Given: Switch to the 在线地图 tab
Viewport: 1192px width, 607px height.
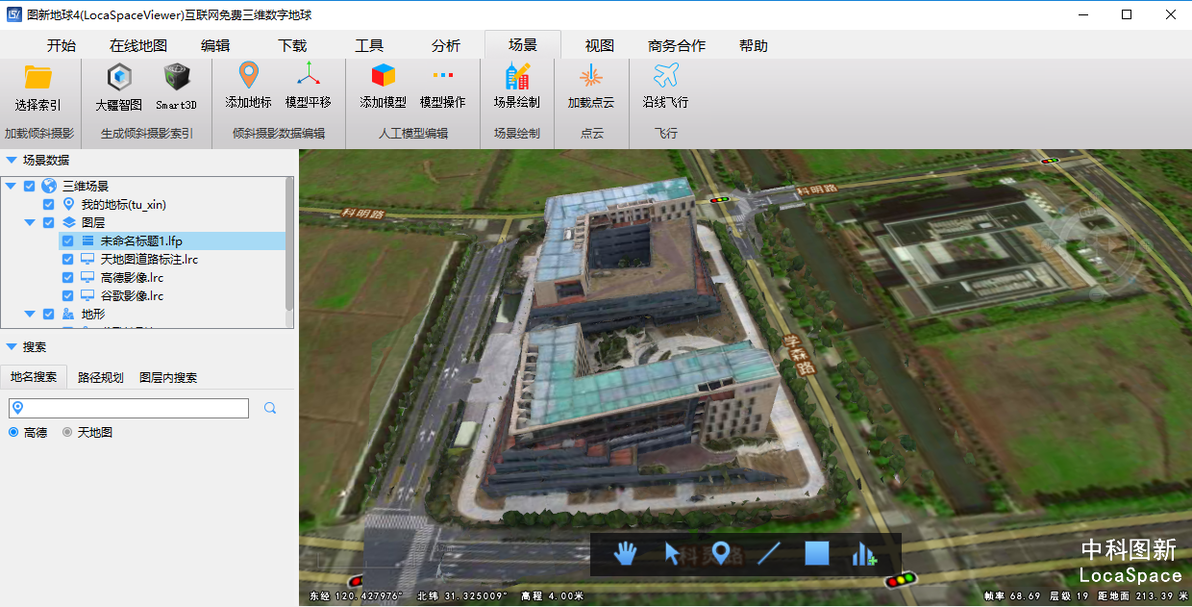Looking at the screenshot, I should click(138, 46).
